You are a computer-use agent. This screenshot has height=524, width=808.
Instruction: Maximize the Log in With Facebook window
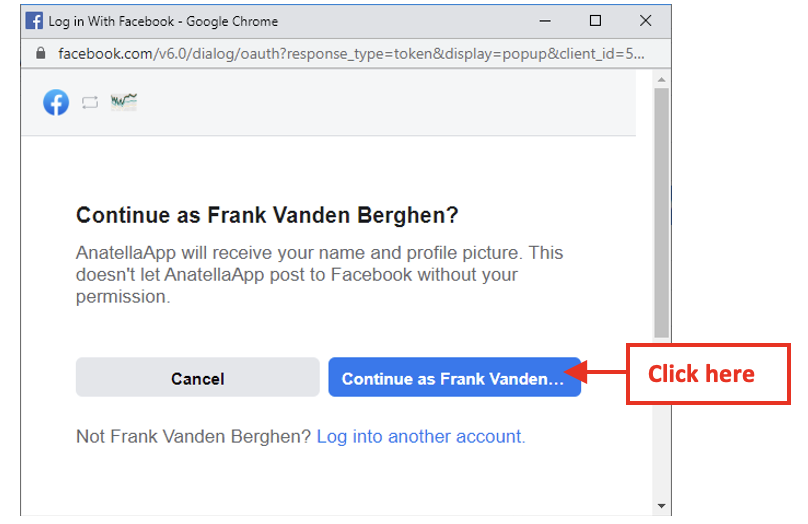(x=595, y=21)
